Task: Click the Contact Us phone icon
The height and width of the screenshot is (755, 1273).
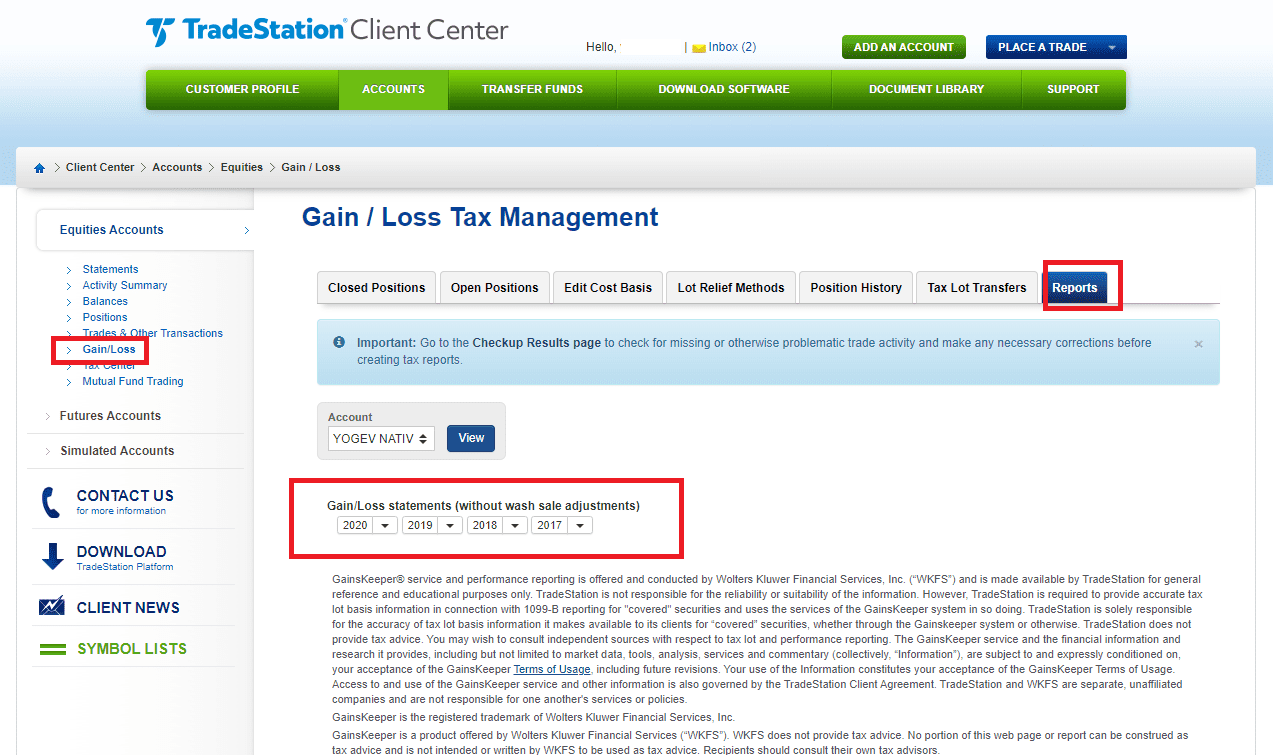Action: pyautogui.click(x=51, y=502)
